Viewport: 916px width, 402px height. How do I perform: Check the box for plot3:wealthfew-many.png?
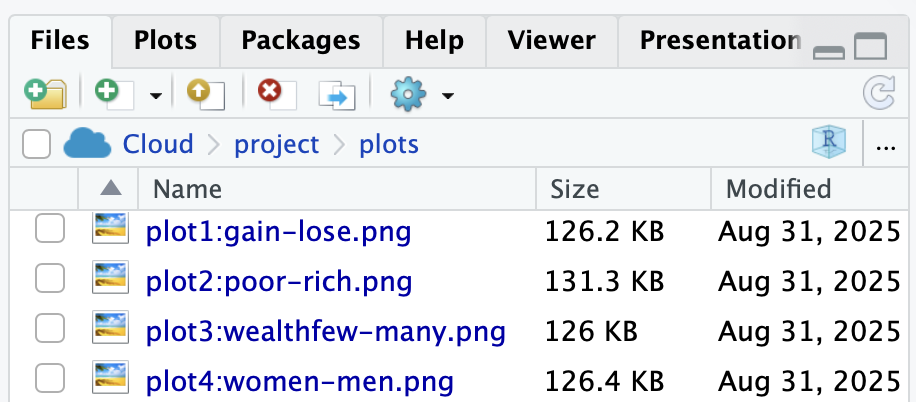50,328
